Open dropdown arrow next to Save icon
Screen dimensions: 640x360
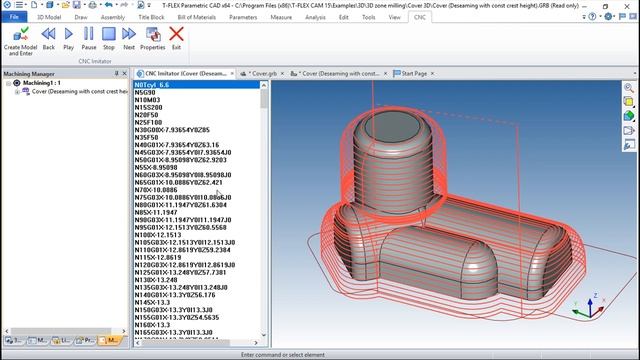coord(84,5)
